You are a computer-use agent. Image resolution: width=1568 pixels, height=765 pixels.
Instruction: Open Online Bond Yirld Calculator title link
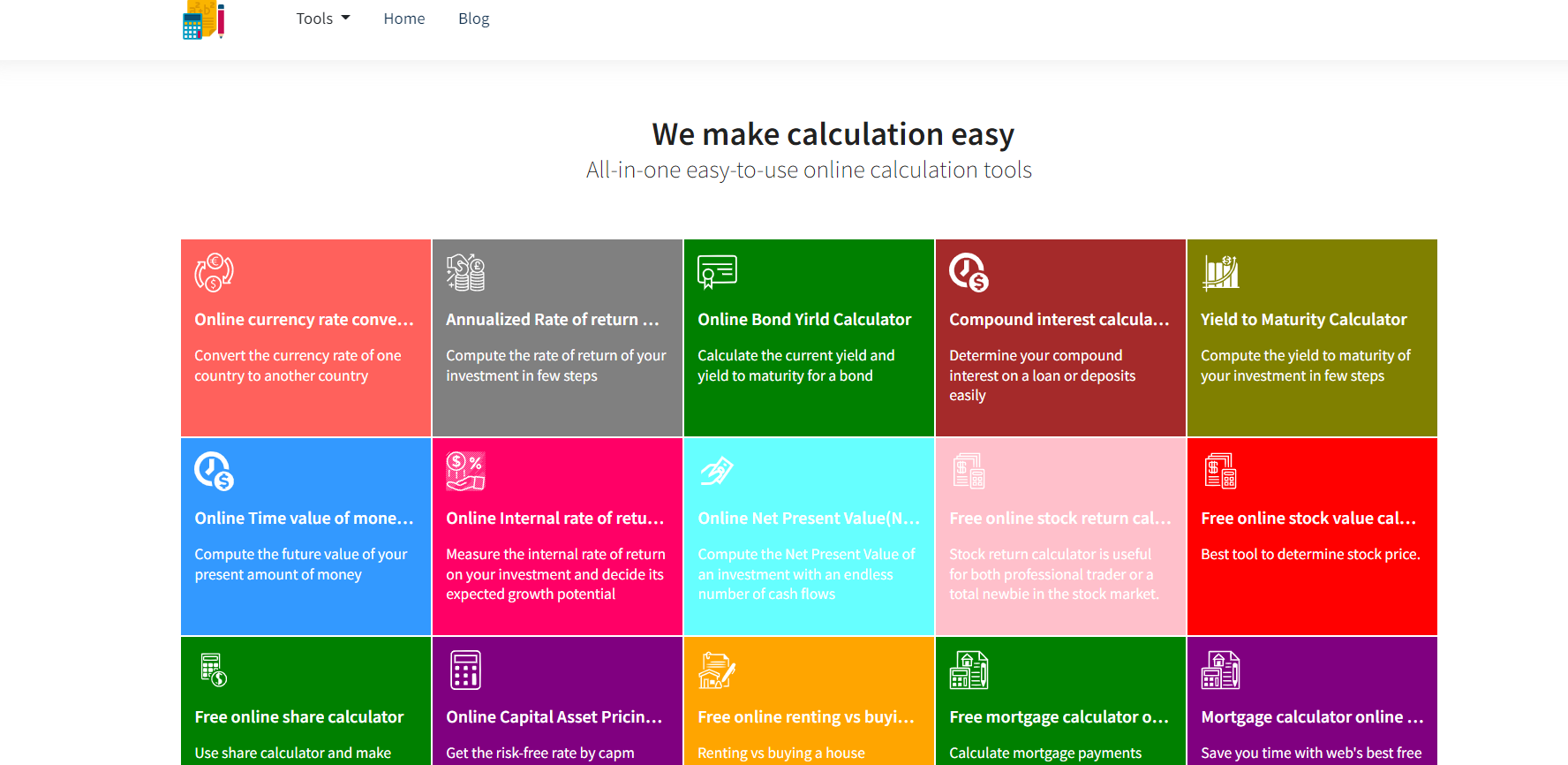(804, 320)
